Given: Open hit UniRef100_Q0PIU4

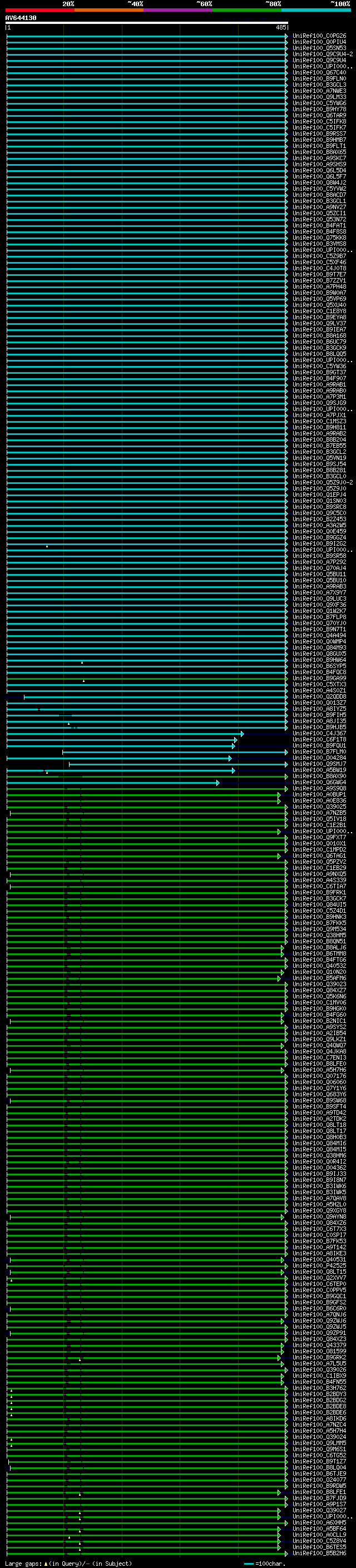Looking at the screenshot, I should pos(319,42).
